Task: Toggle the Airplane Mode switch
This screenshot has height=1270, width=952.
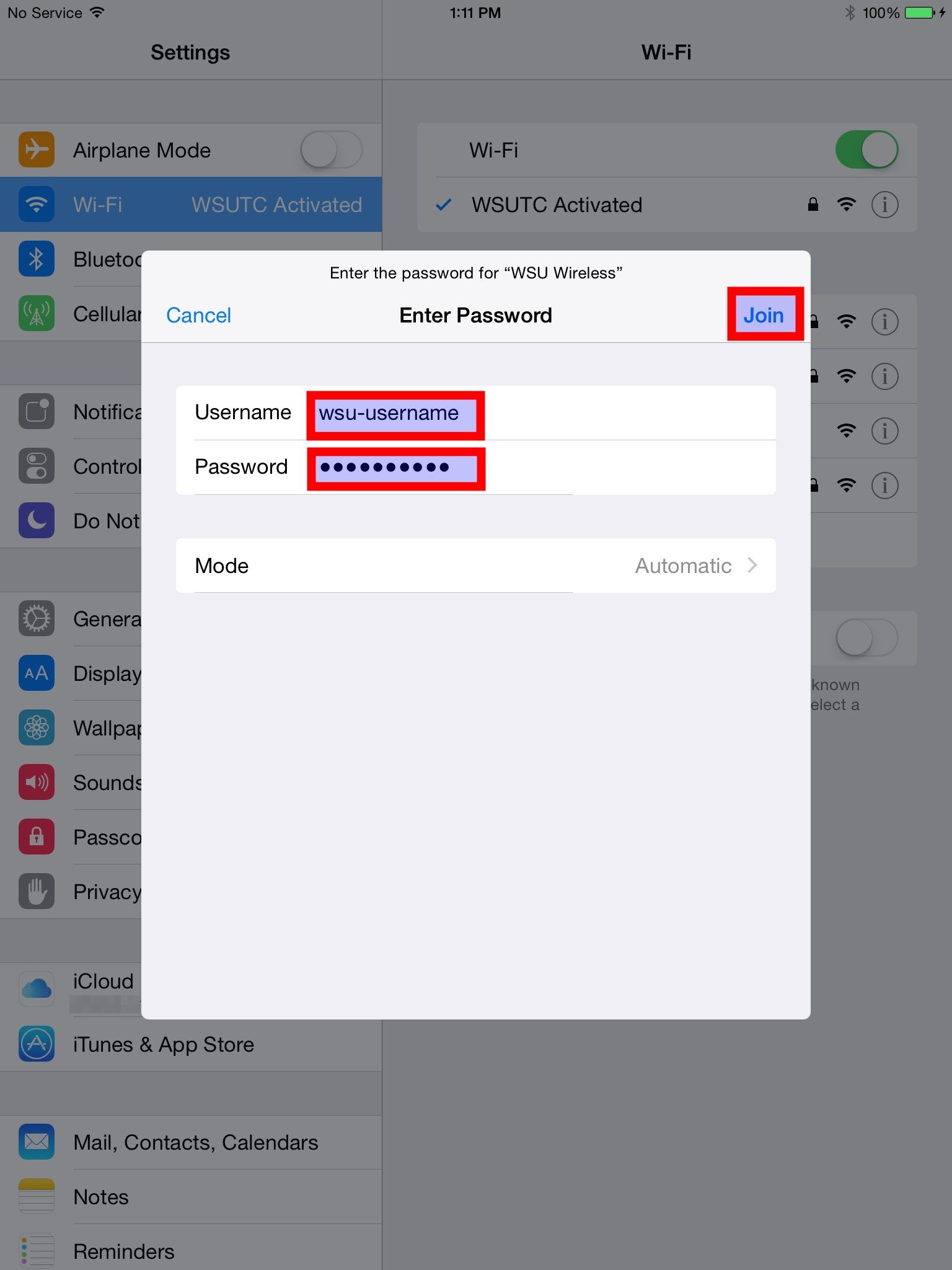Action: (332, 150)
